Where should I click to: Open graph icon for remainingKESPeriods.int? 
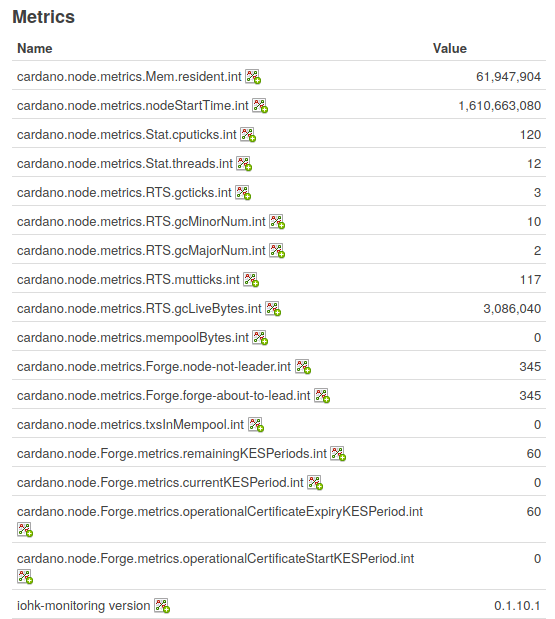coord(338,454)
